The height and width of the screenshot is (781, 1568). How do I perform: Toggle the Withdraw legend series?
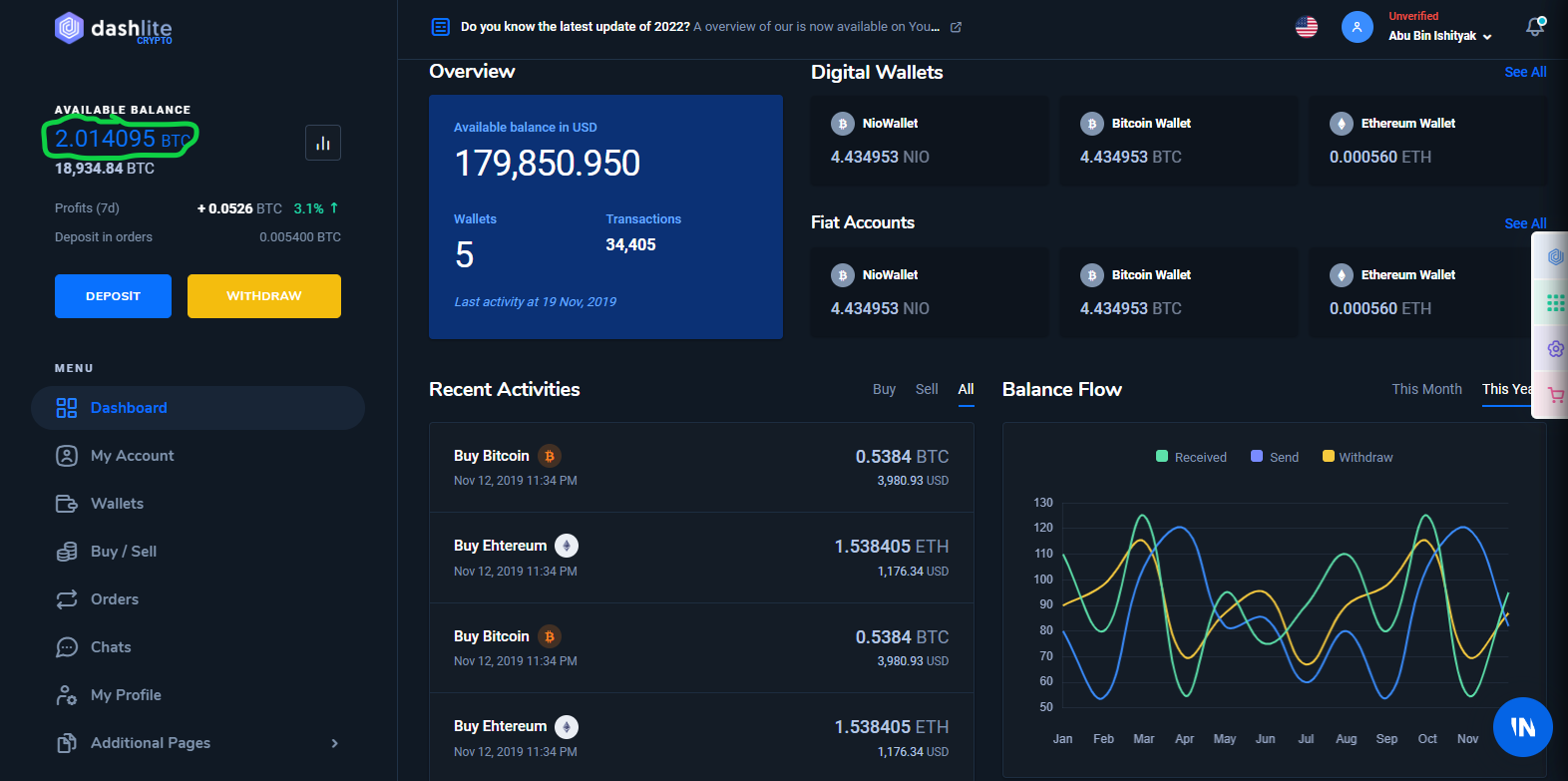[x=1358, y=457]
